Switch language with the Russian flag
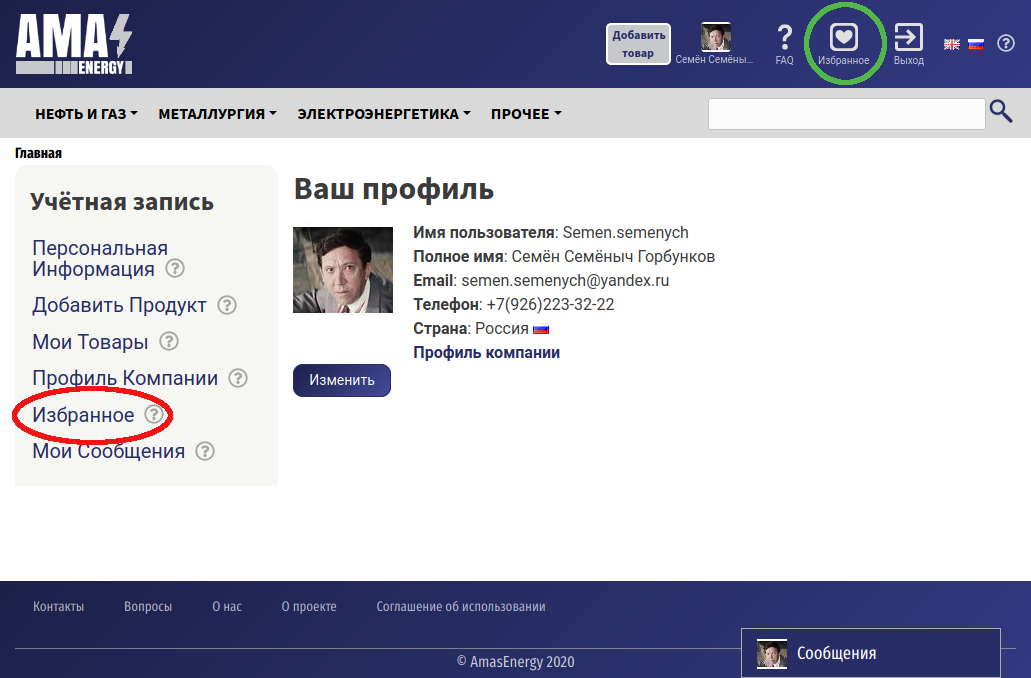The width and height of the screenshot is (1031, 678). pos(975,44)
